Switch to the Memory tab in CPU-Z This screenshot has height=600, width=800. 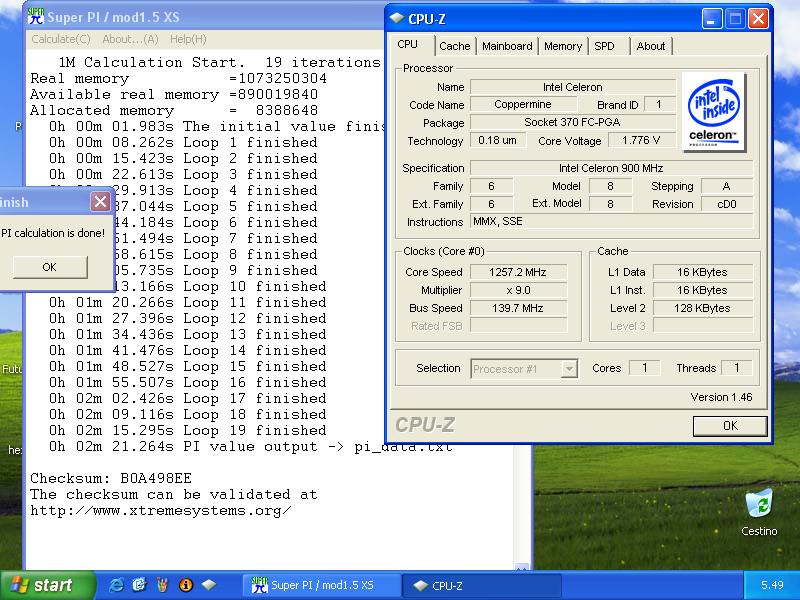pos(563,46)
